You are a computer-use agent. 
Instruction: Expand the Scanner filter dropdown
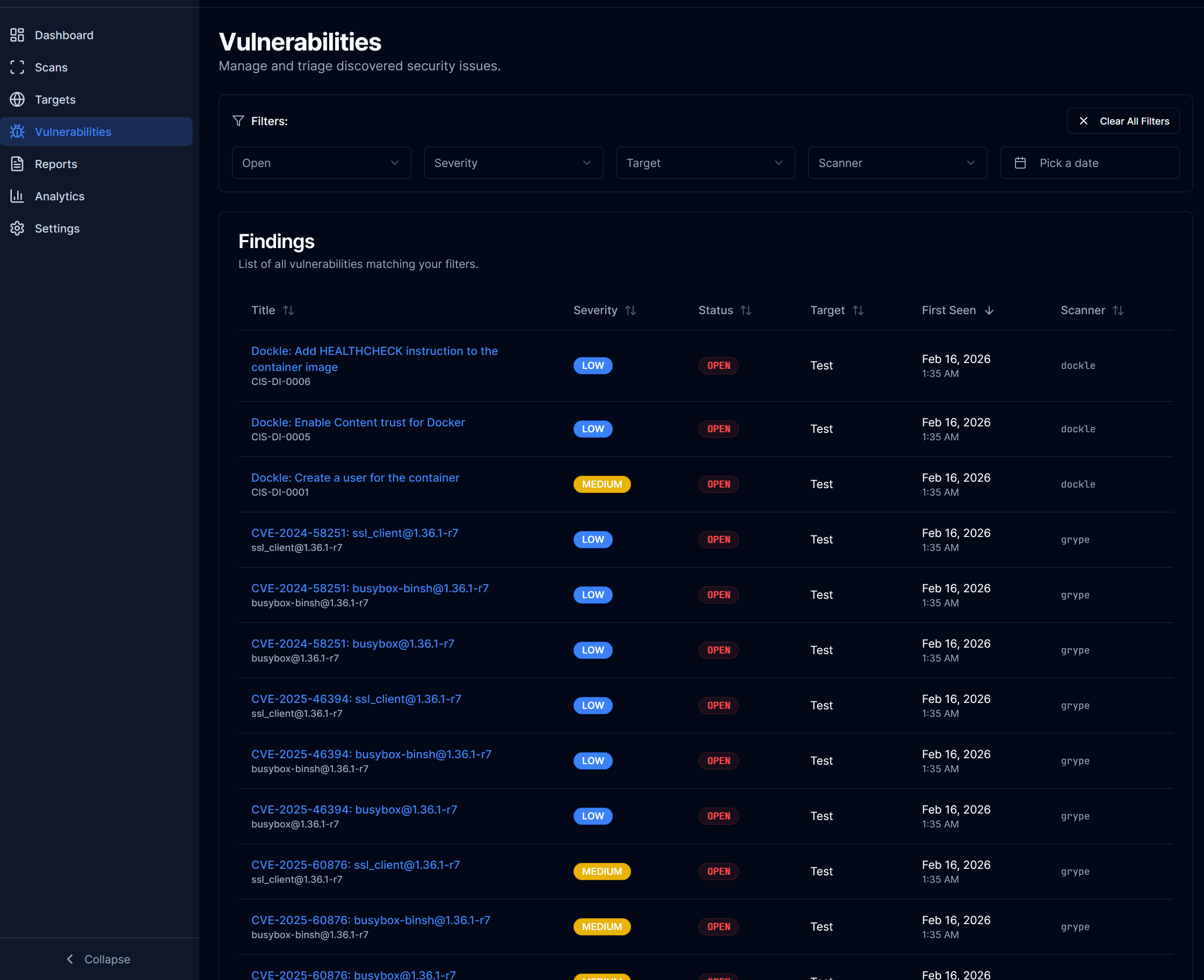(897, 163)
